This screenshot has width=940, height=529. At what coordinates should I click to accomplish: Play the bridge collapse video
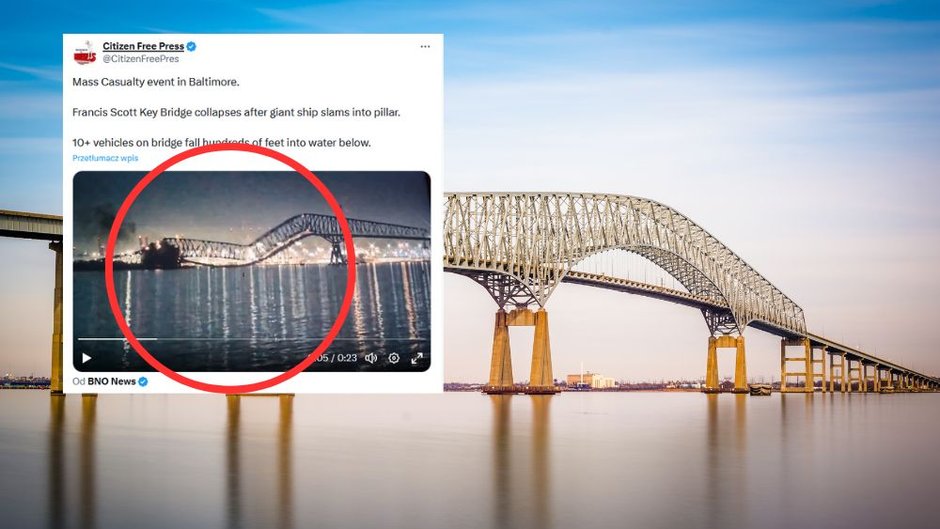[86, 358]
